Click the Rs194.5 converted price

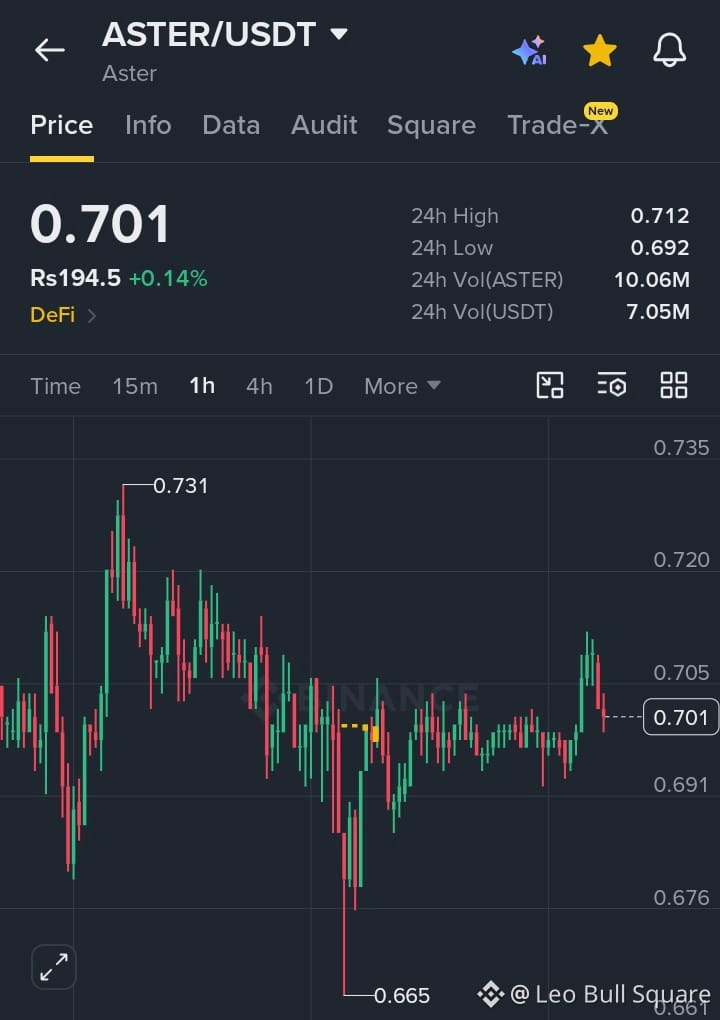pyautogui.click(x=75, y=278)
